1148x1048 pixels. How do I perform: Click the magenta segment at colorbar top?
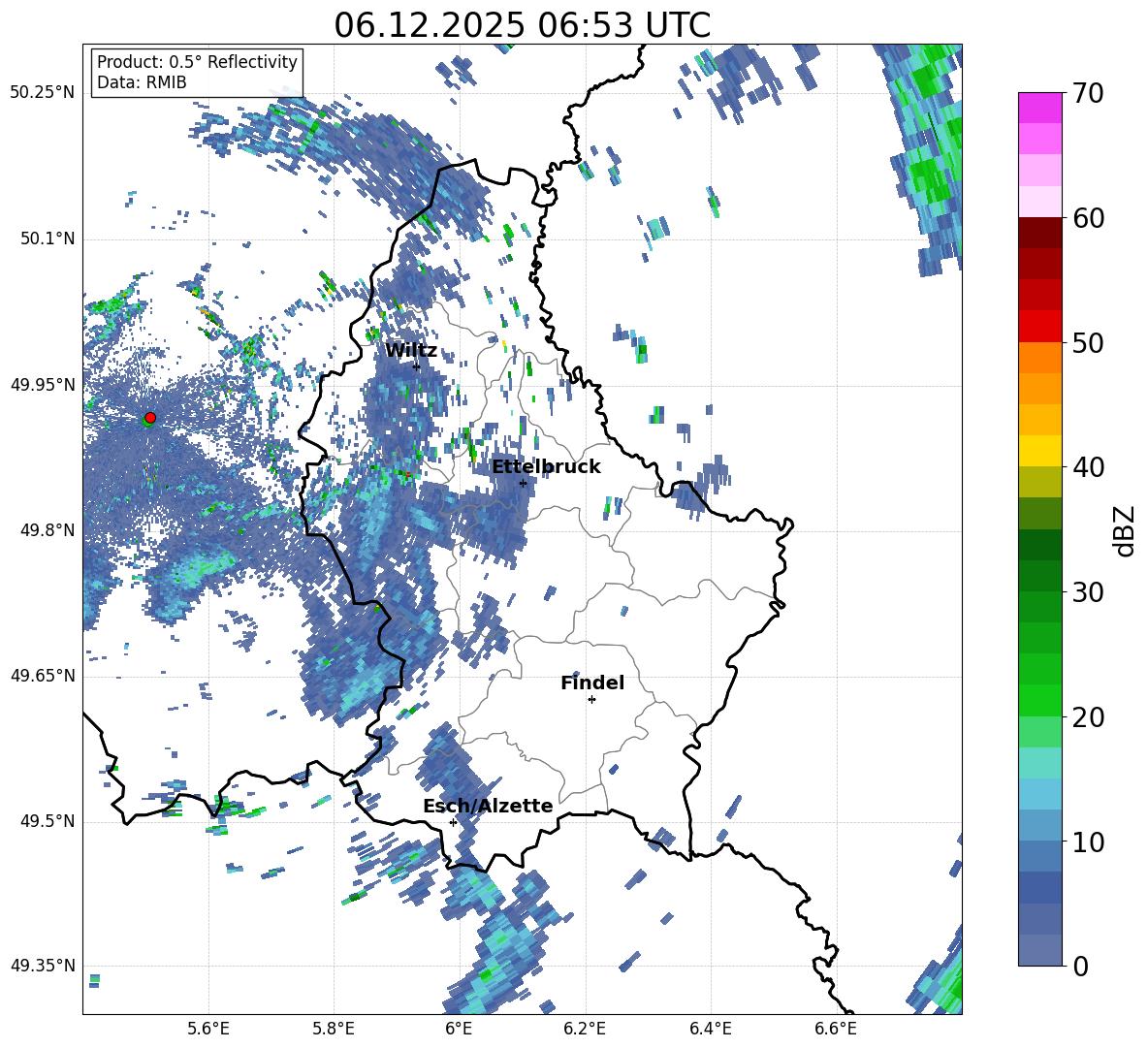point(1039,109)
